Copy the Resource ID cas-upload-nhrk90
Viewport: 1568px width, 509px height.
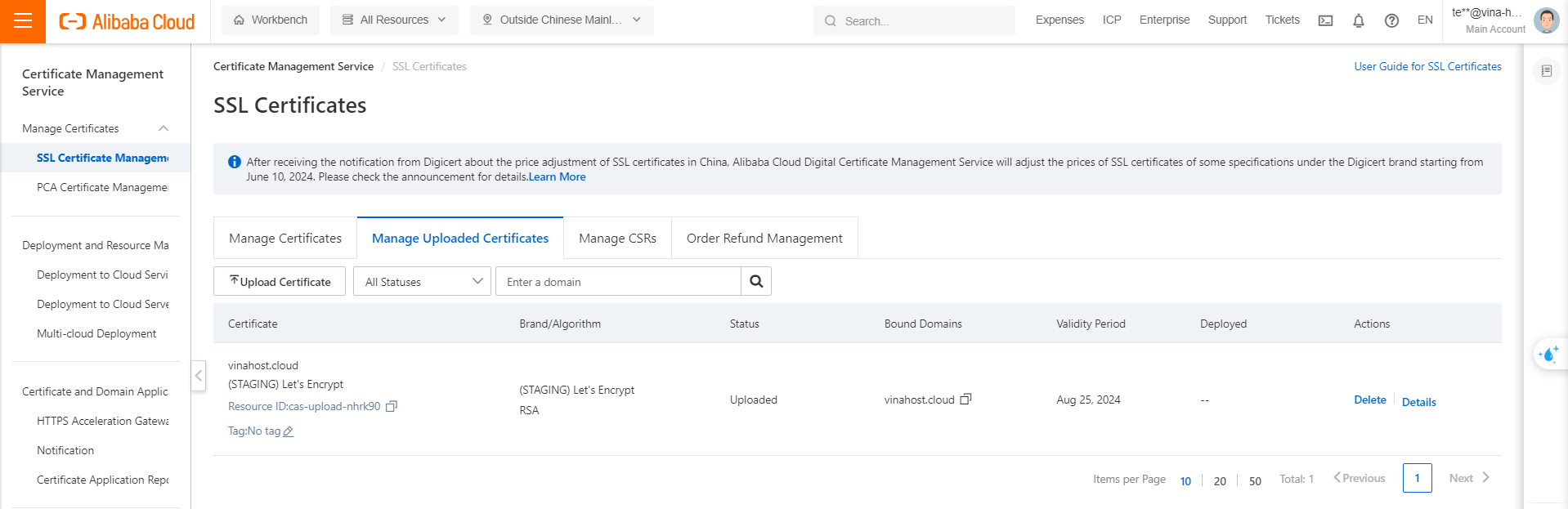392,406
